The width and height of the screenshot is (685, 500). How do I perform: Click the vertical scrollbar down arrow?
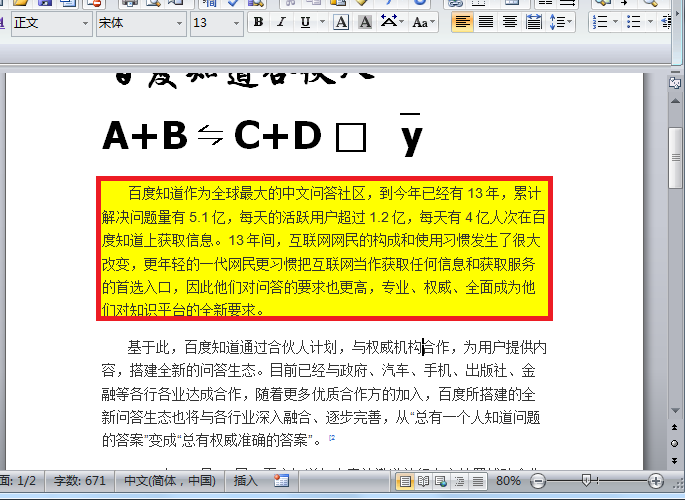(675, 411)
